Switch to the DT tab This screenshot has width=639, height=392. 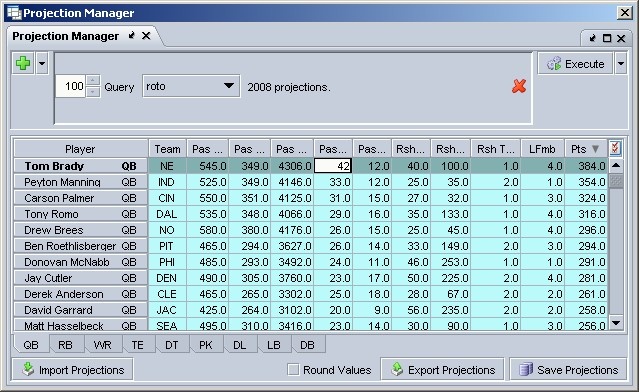(x=172, y=345)
